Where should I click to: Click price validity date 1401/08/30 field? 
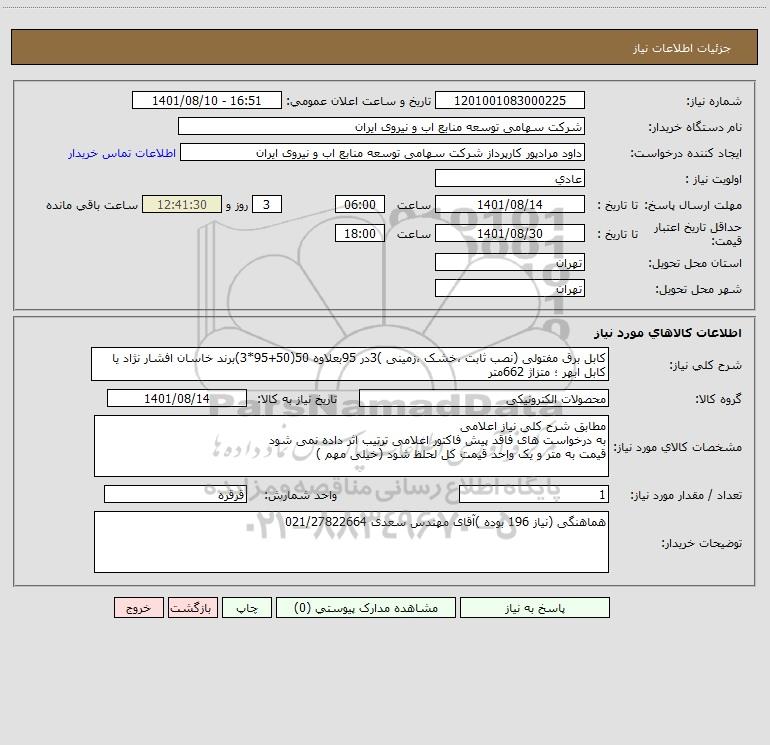[x=510, y=234]
